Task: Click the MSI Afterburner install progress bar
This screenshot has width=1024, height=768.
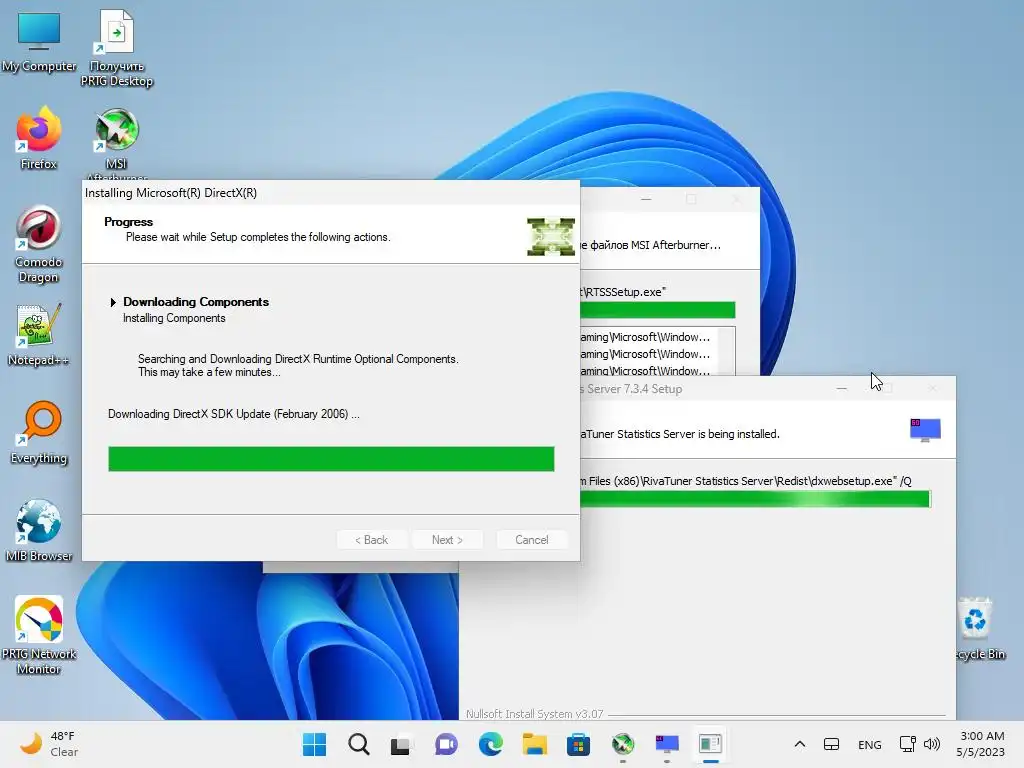Action: coord(657,310)
